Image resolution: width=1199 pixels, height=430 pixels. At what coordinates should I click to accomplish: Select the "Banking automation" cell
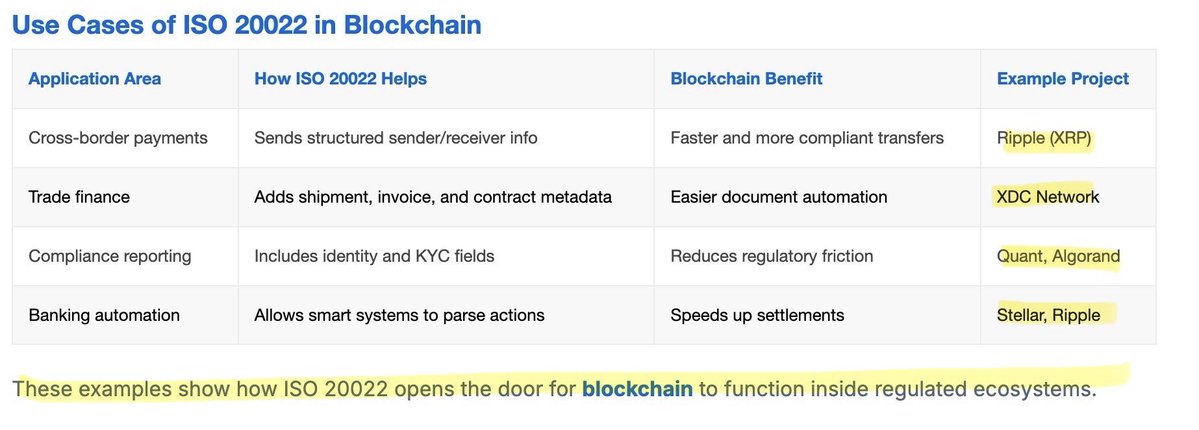(x=104, y=315)
